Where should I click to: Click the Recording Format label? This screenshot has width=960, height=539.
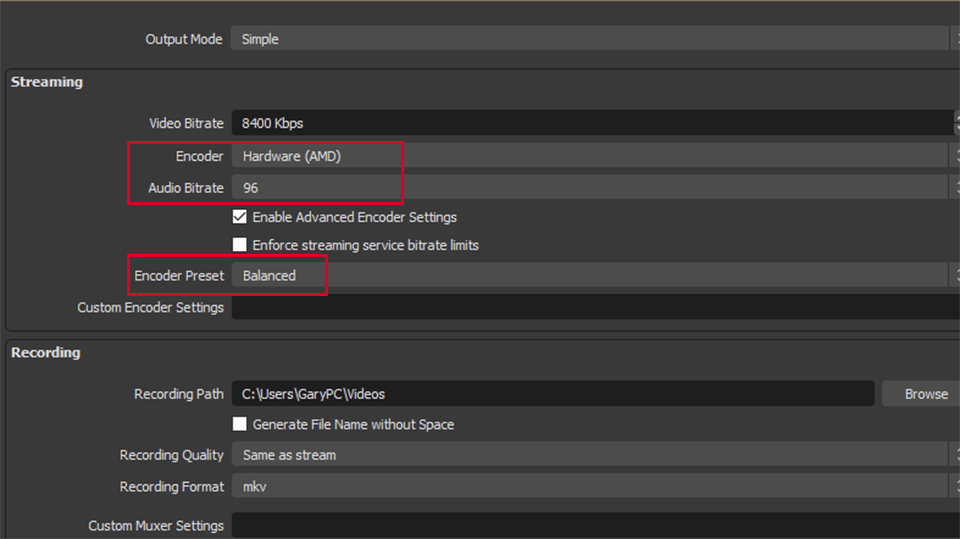[x=171, y=487]
